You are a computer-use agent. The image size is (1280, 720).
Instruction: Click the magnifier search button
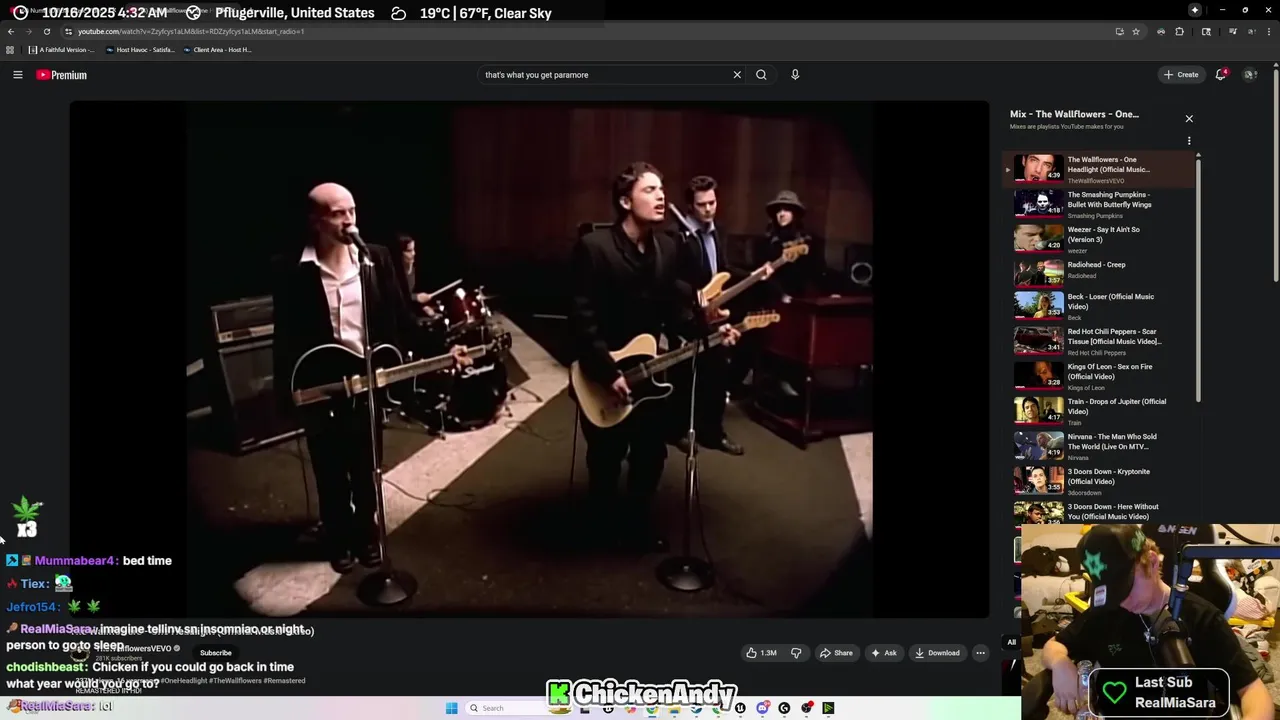tap(761, 75)
